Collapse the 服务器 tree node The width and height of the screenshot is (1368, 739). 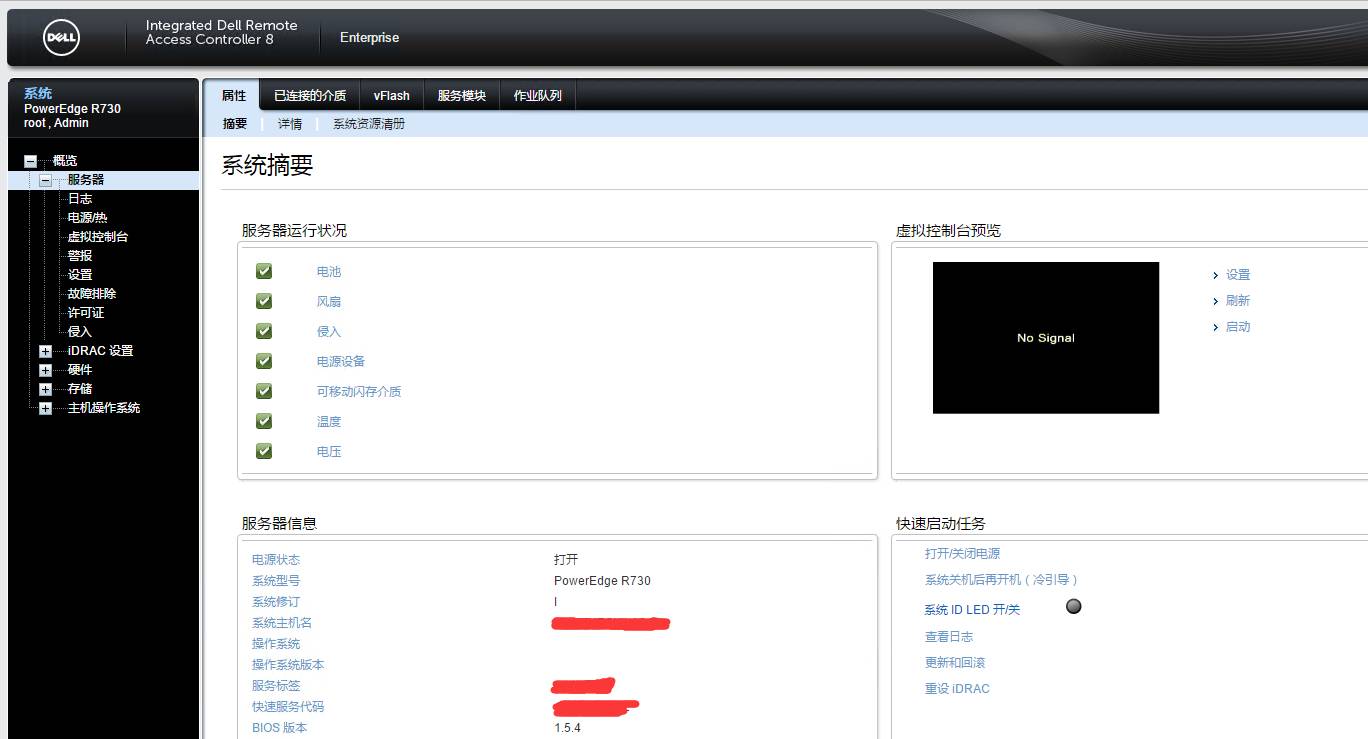45,180
